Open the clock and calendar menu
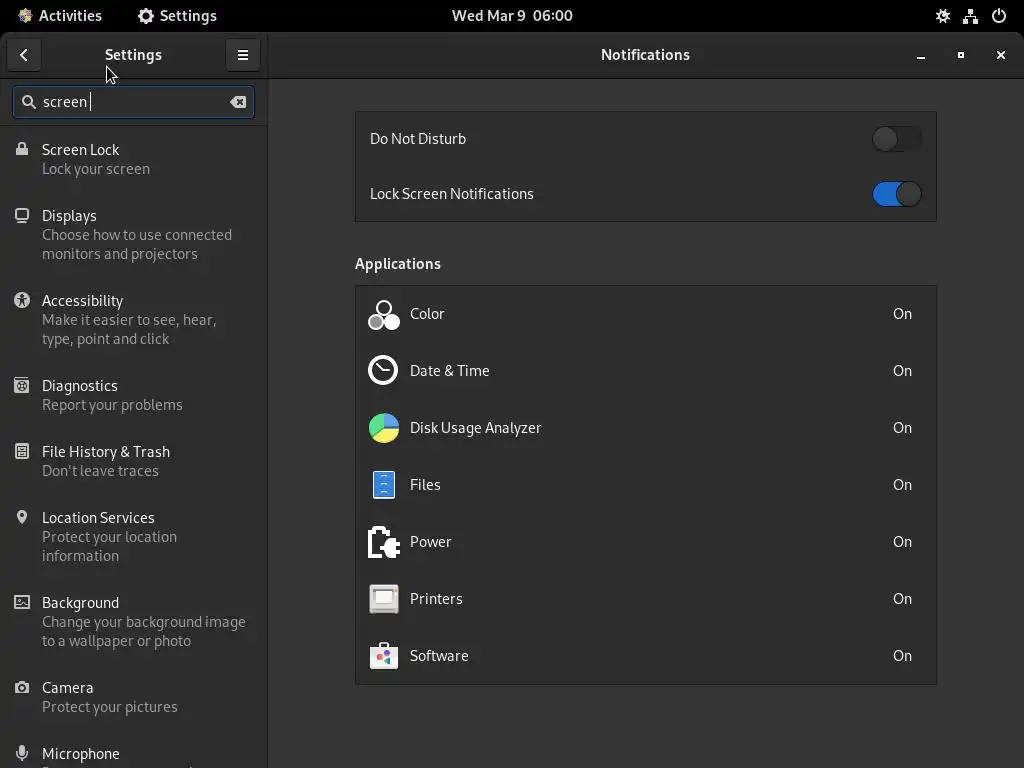This screenshot has height=768, width=1024. 512,16
